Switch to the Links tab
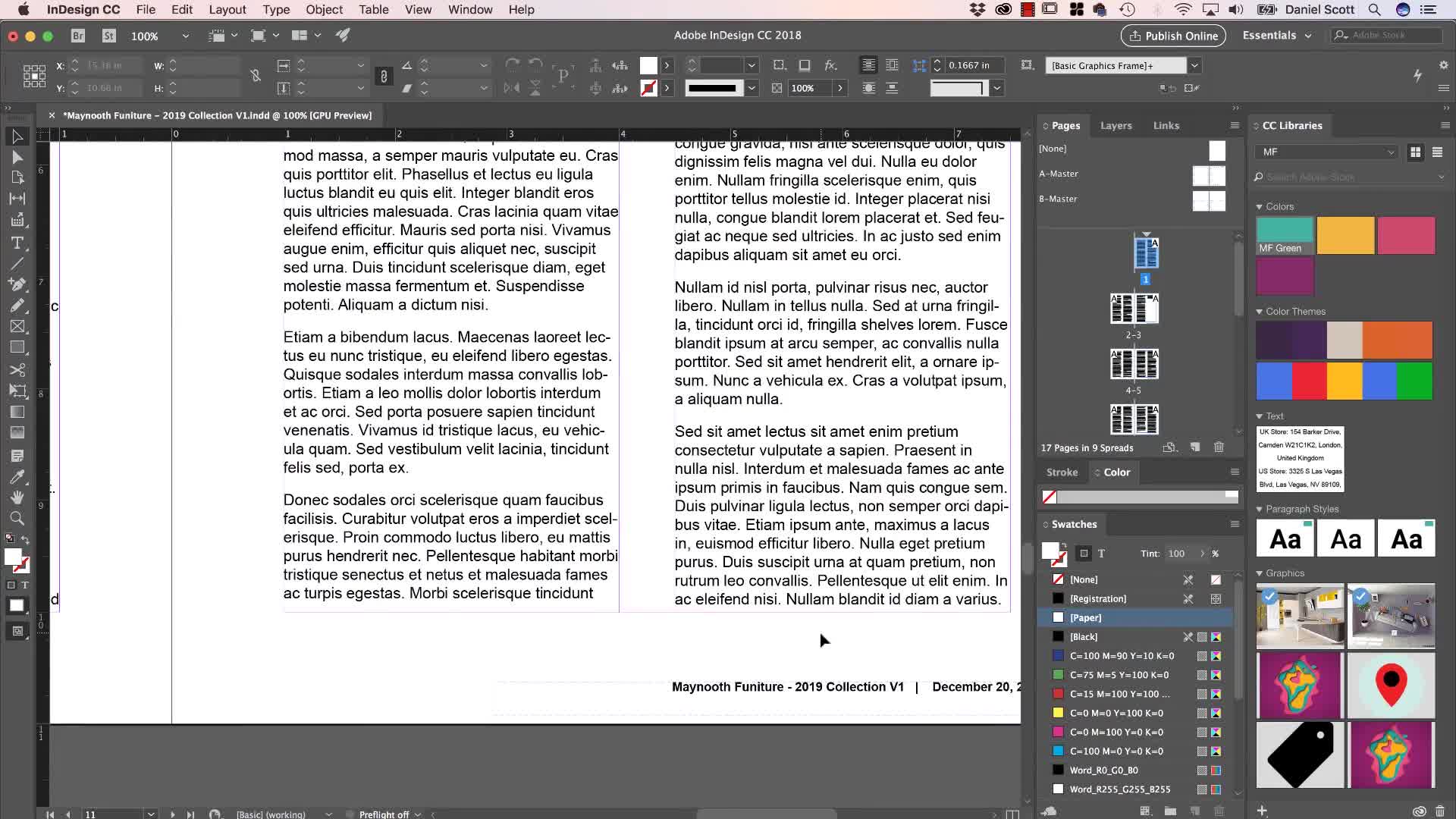 tap(1166, 126)
